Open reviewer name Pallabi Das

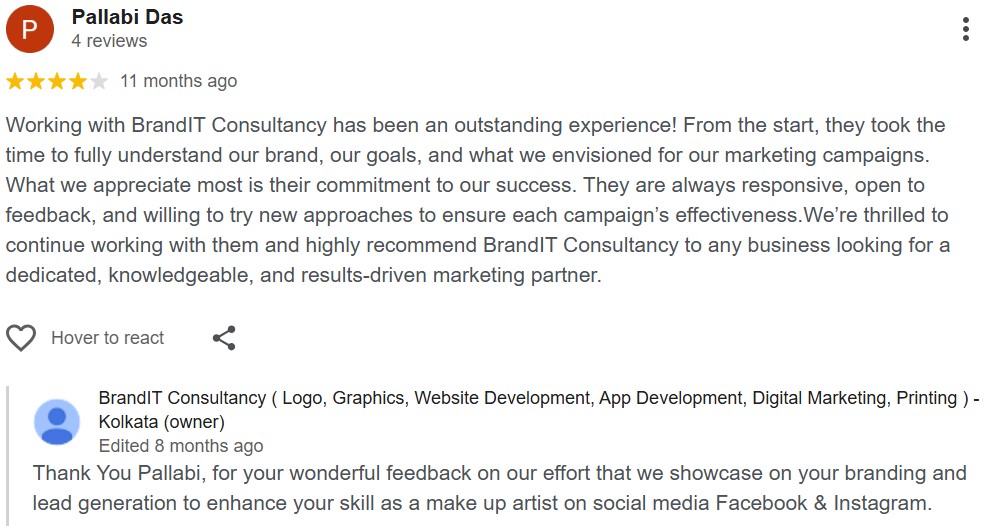(127, 17)
